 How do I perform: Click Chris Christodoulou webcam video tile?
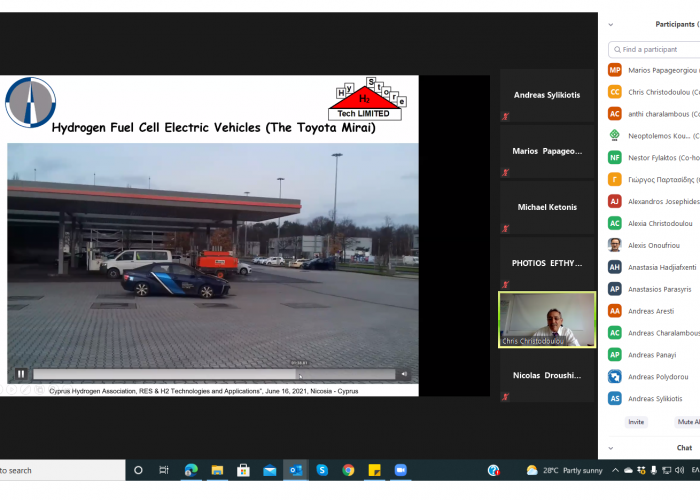[x=547, y=320]
